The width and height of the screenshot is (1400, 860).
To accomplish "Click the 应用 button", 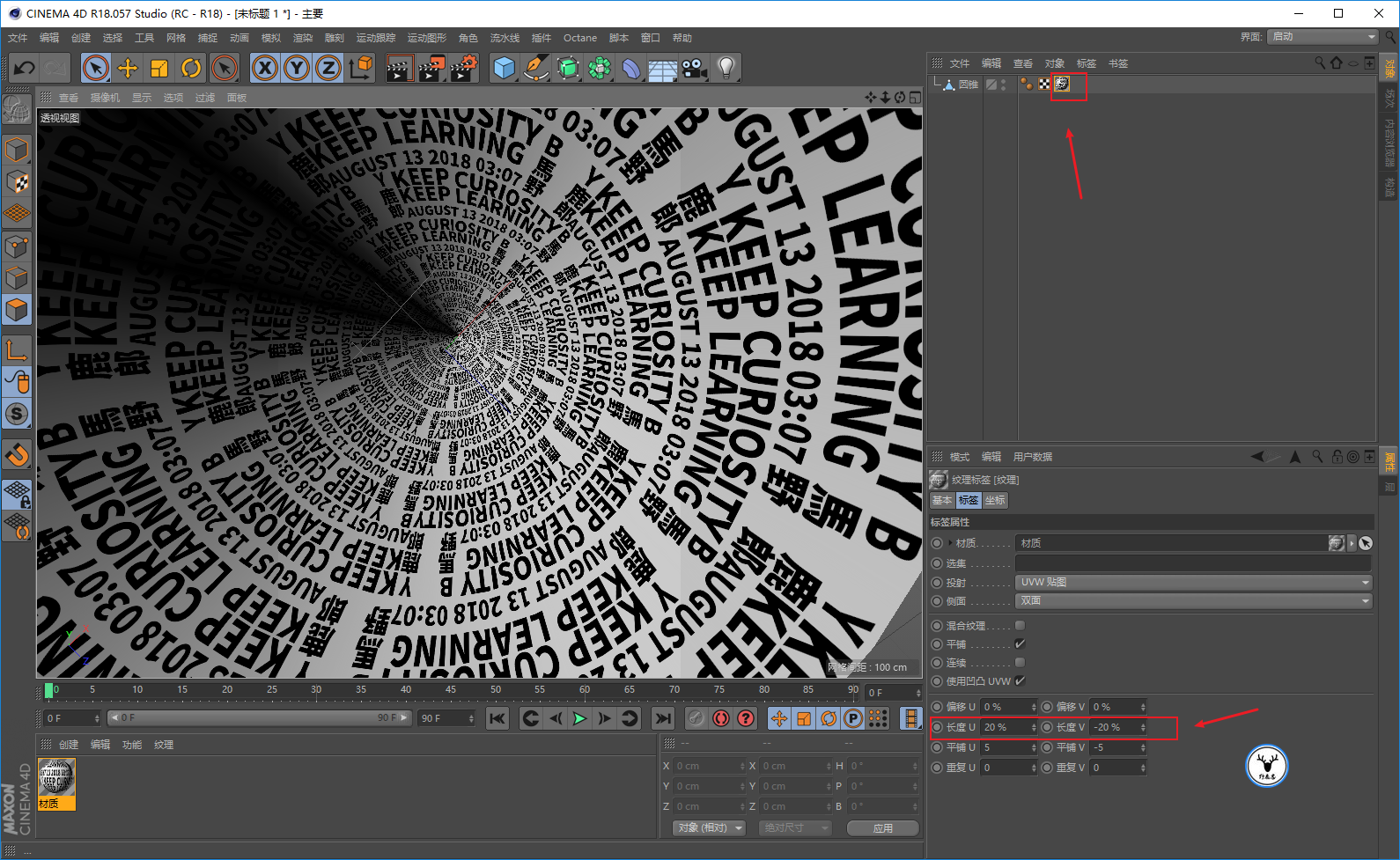I will 882,828.
